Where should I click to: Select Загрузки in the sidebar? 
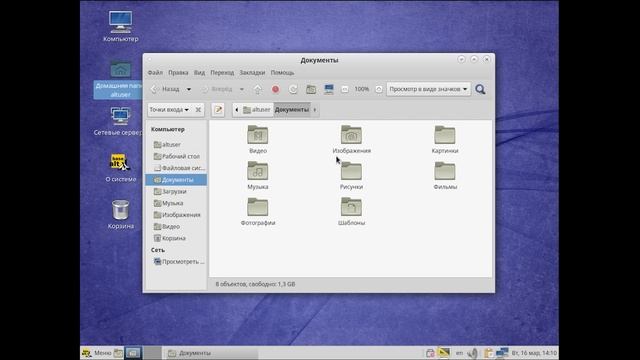pos(176,191)
